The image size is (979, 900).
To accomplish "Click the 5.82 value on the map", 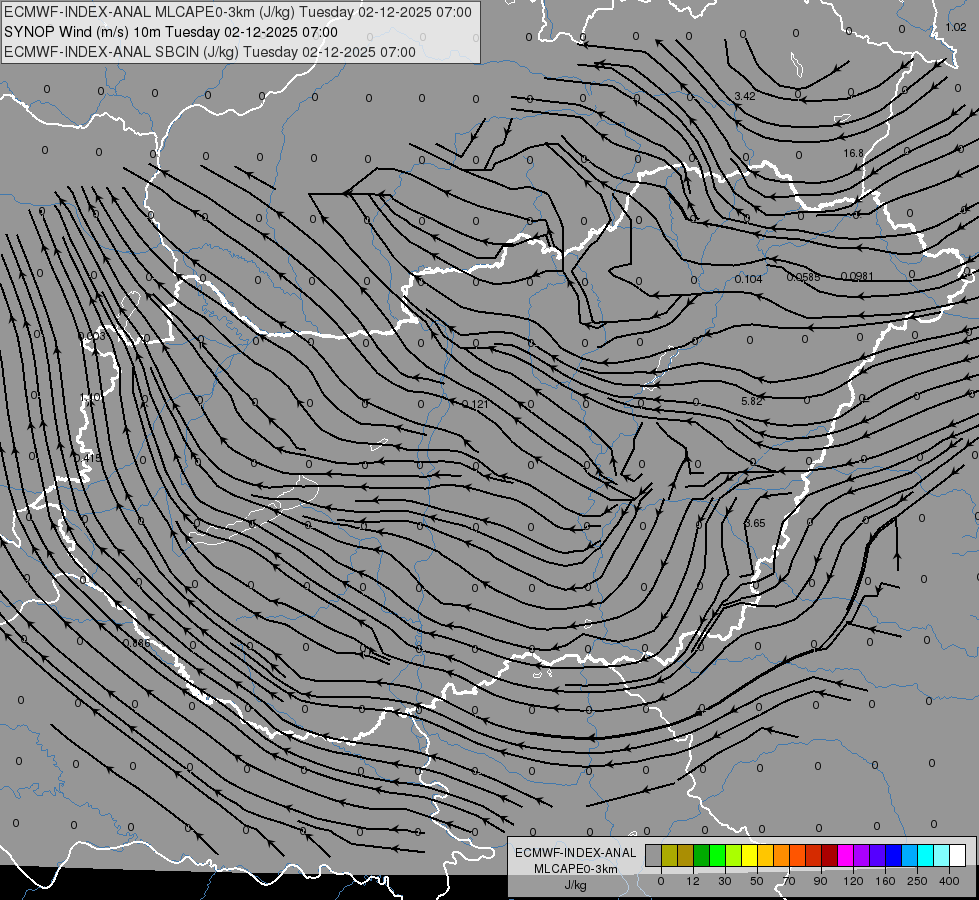I will point(752,401).
